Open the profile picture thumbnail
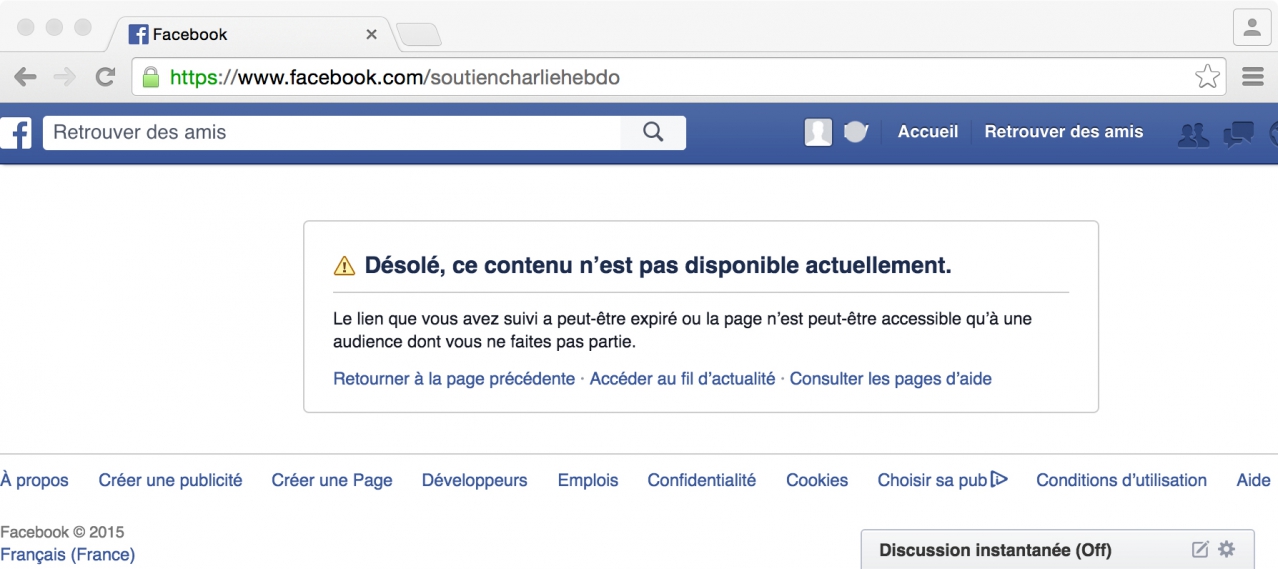1278x569 pixels. coord(818,132)
